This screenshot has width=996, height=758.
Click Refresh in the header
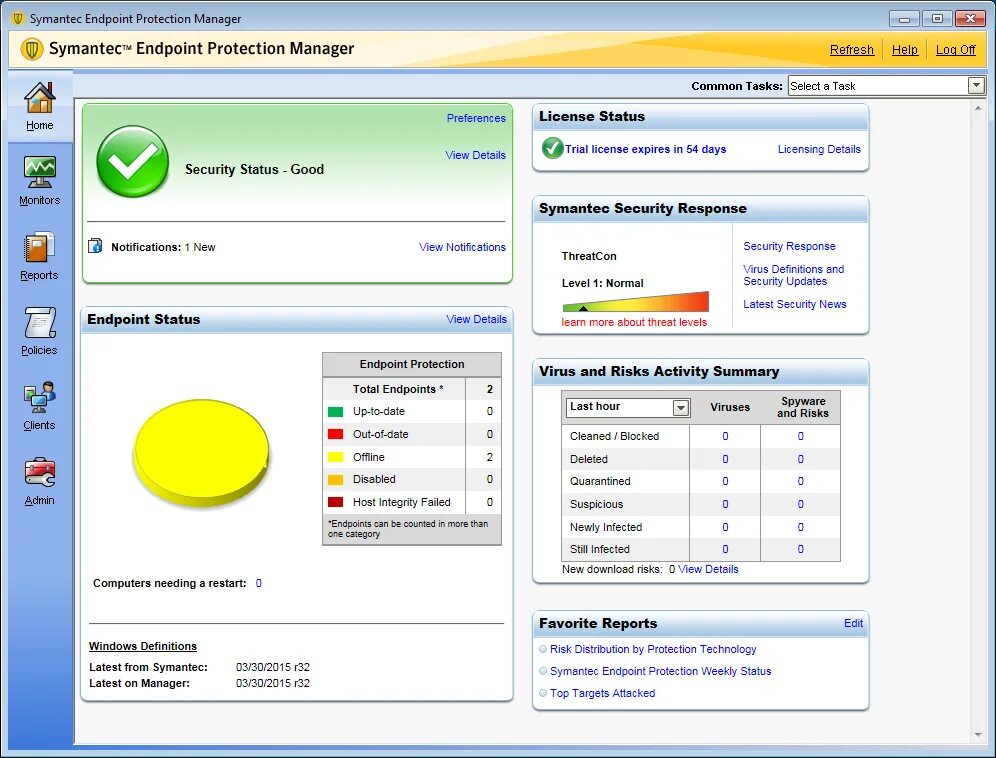[852, 50]
